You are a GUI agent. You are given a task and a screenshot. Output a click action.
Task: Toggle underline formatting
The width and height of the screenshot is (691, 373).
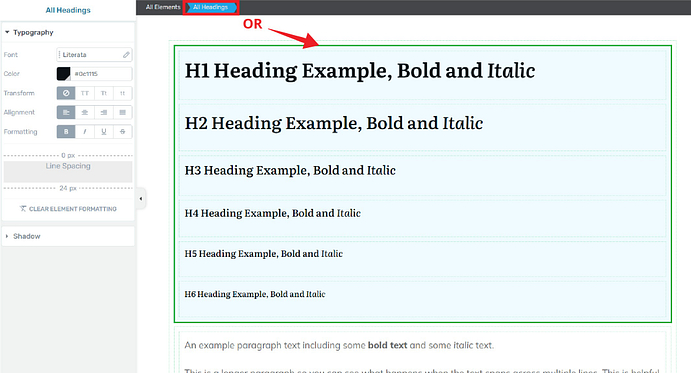(x=104, y=131)
